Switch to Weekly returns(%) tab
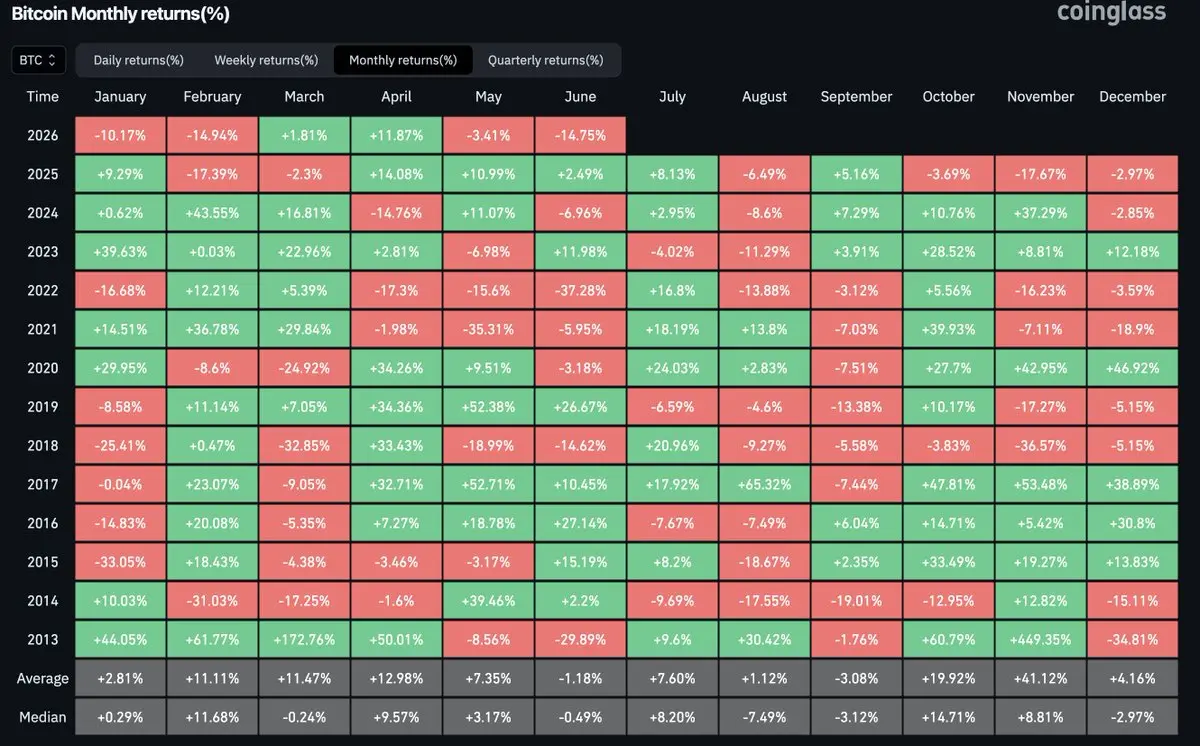 (266, 60)
